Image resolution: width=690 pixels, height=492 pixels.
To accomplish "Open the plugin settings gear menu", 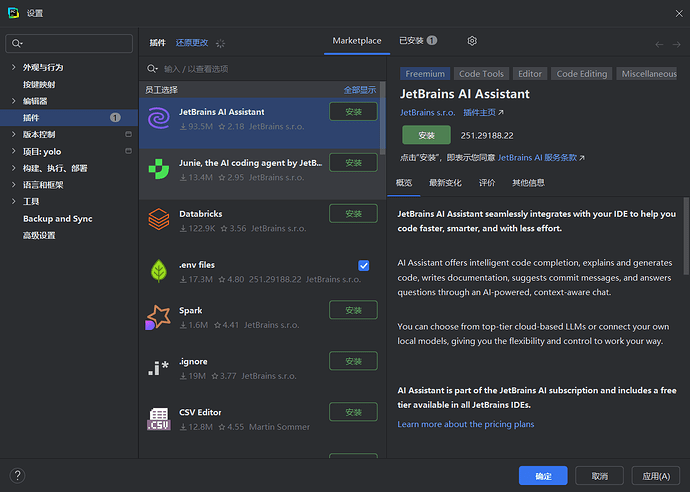I will (x=472, y=41).
